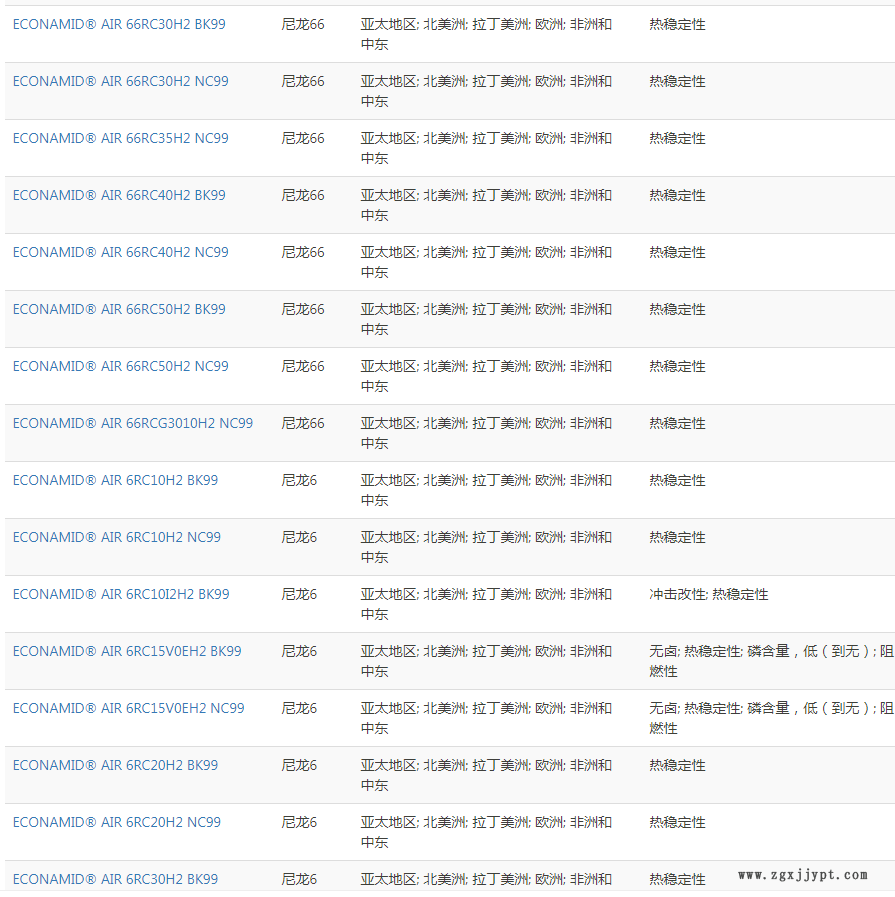Open ECONAMID® AIR 66RC30H2 NC99 link

pyautogui.click(x=121, y=81)
